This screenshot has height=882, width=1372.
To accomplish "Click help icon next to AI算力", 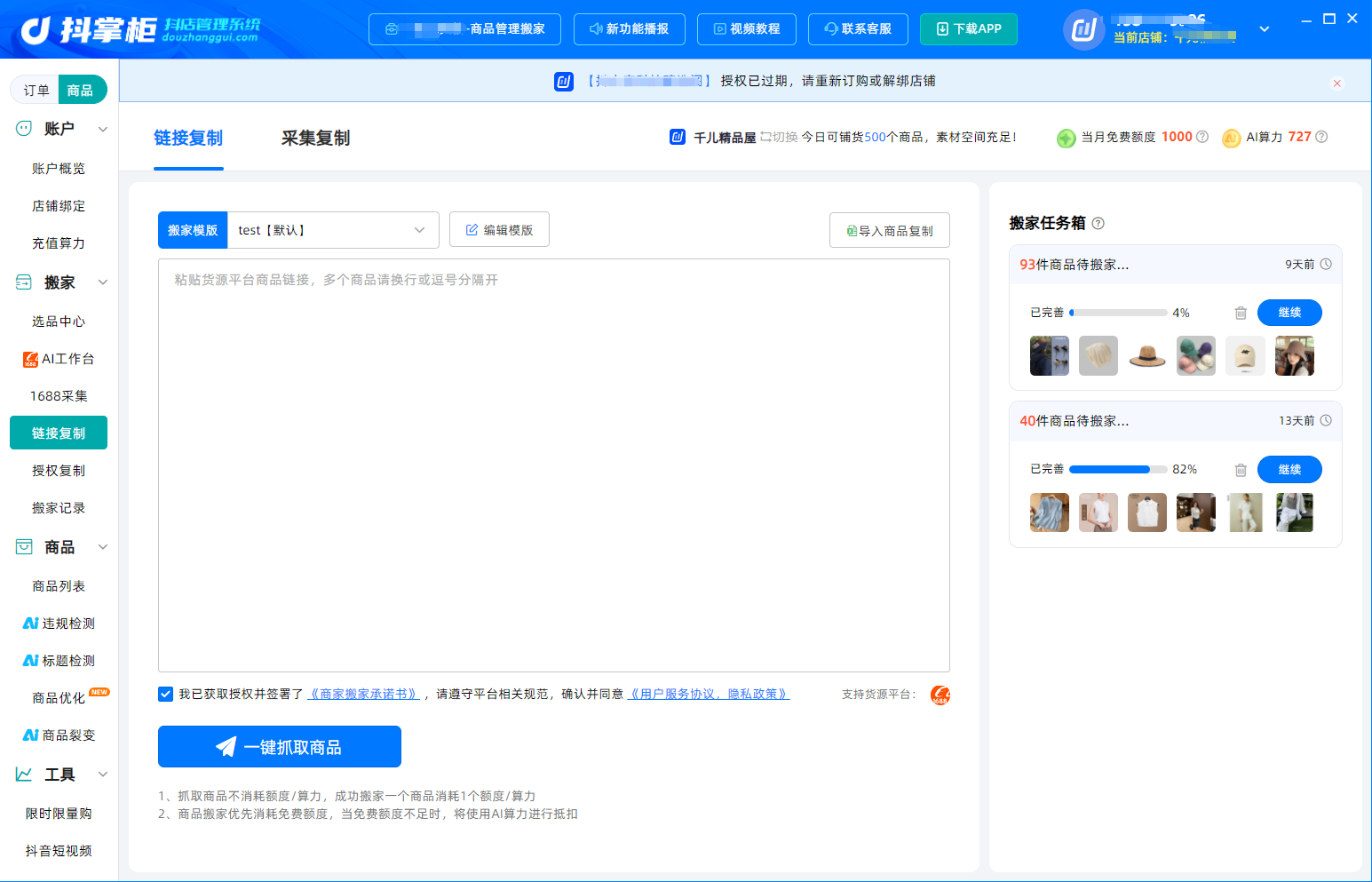I will coord(1321,137).
